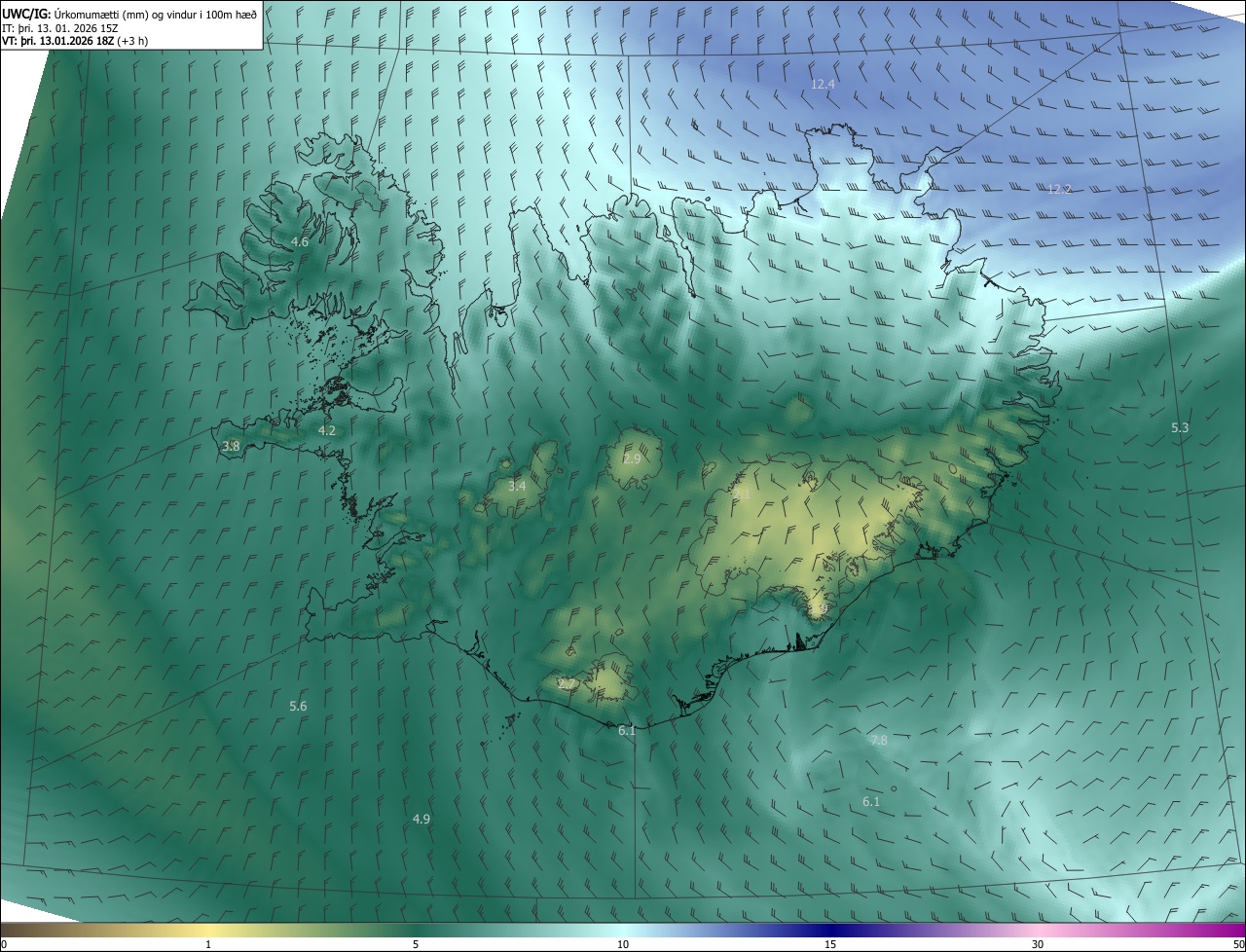Click the 2.9 value label on the glacier
This screenshot has width=1246, height=952.
632,458
